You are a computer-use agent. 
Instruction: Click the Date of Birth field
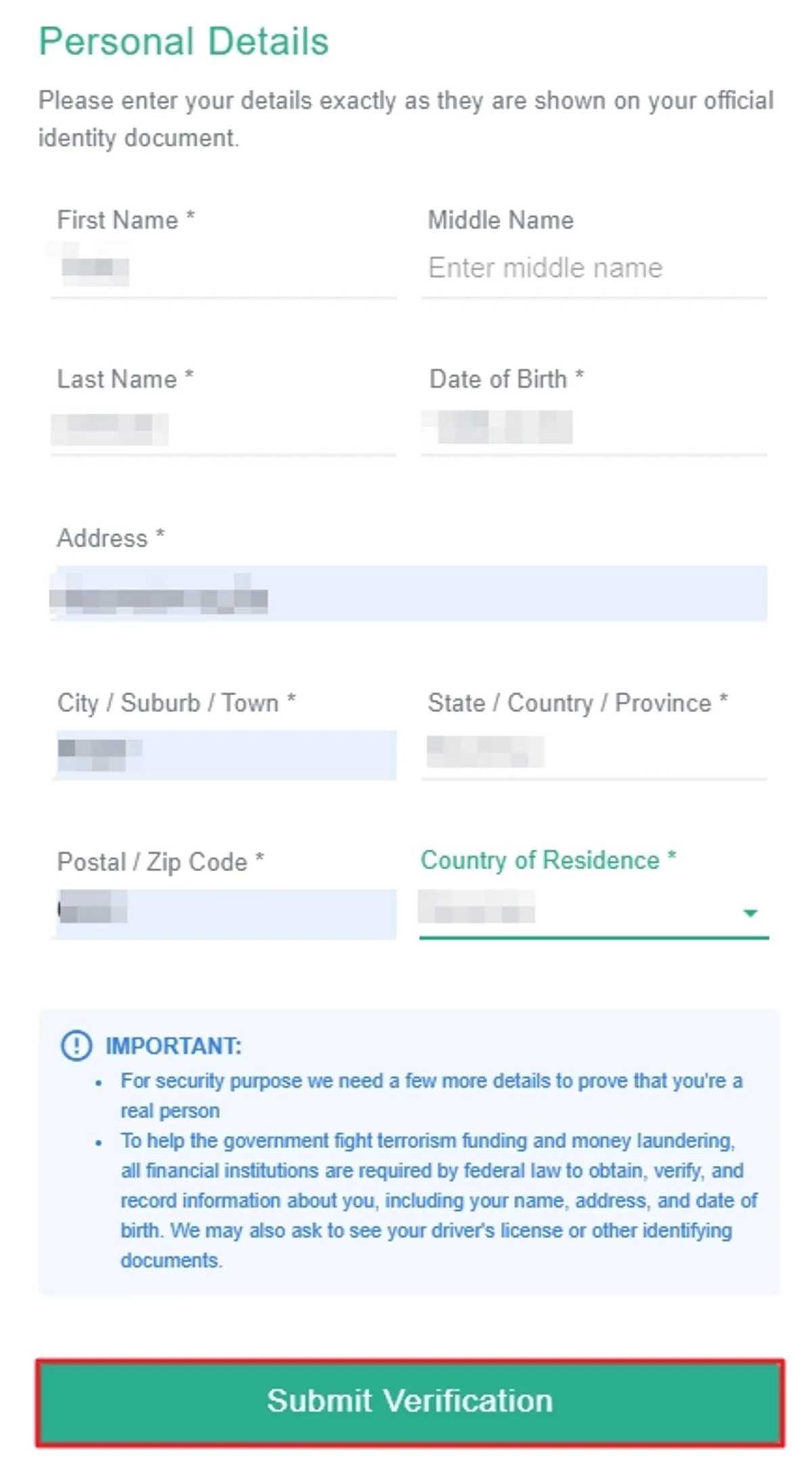pyautogui.click(x=594, y=428)
